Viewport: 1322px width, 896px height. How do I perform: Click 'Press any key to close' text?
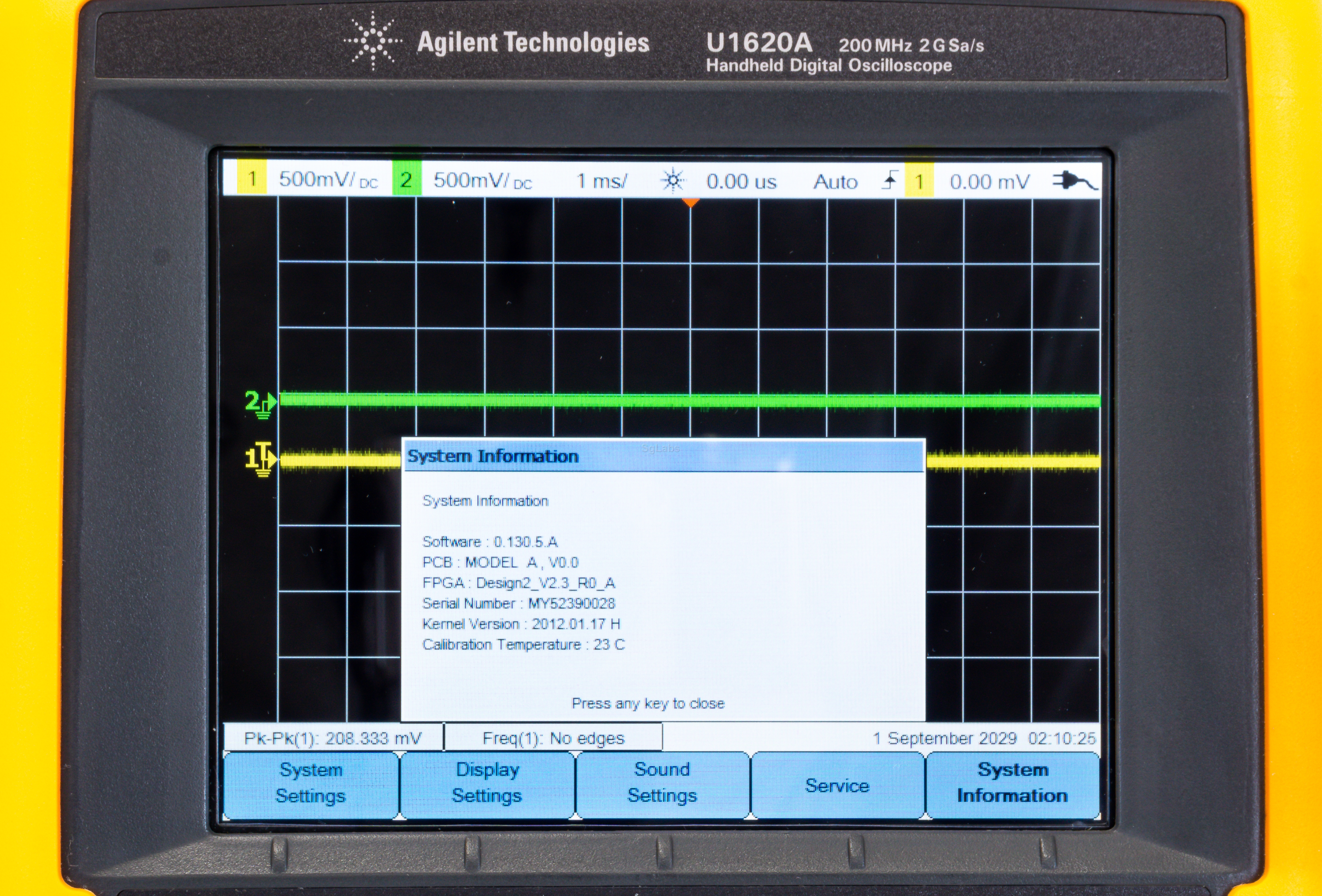(648, 703)
